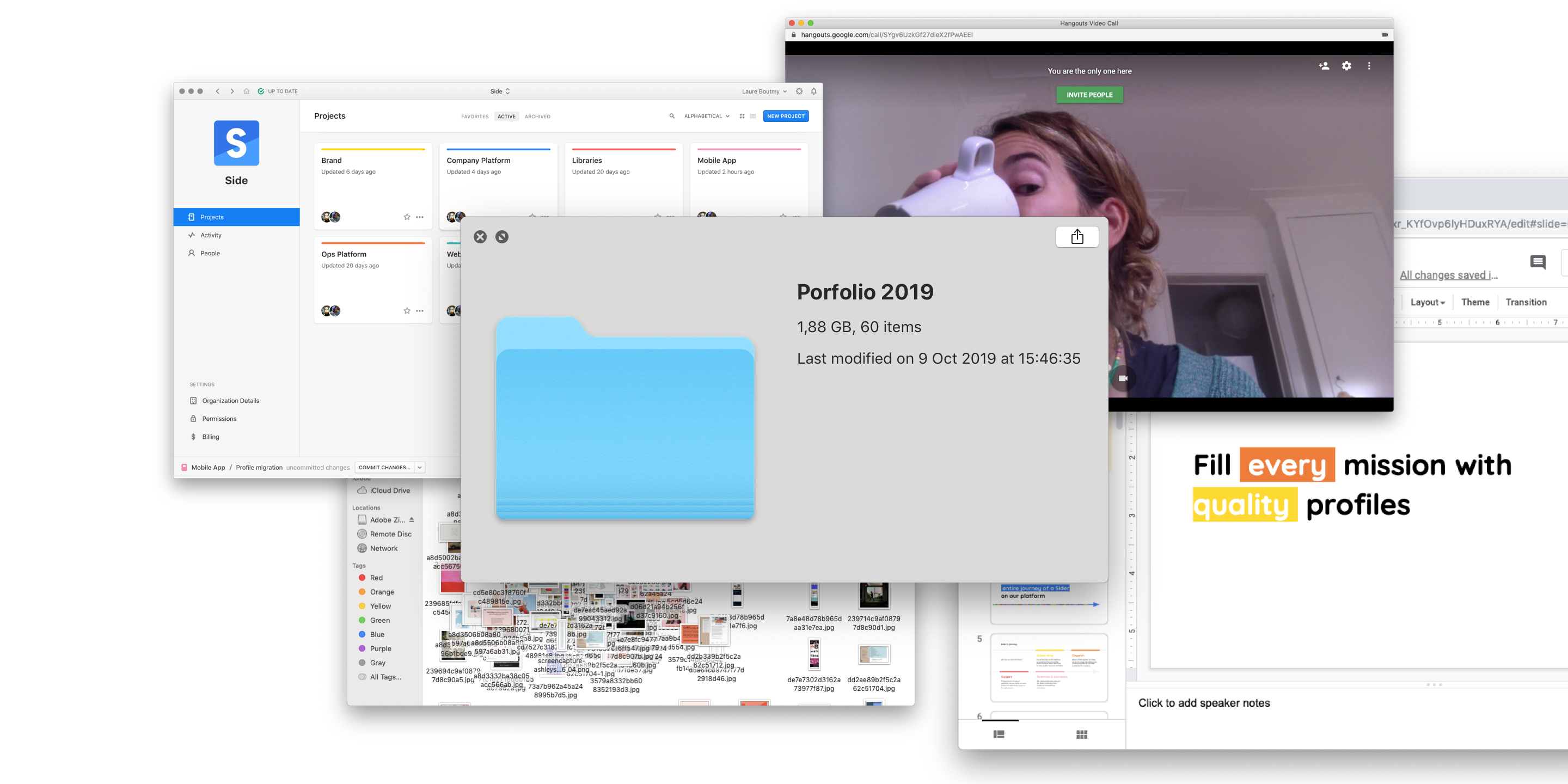This screenshot has height=784, width=1568.
Task: Select Projects in Abstract sidebar
Action: pos(236,217)
